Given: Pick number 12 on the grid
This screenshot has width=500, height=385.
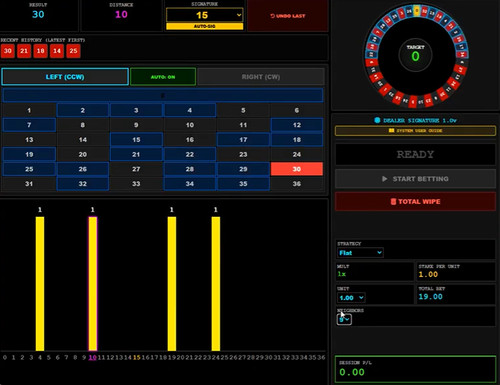Looking at the screenshot, I should (x=297, y=125).
